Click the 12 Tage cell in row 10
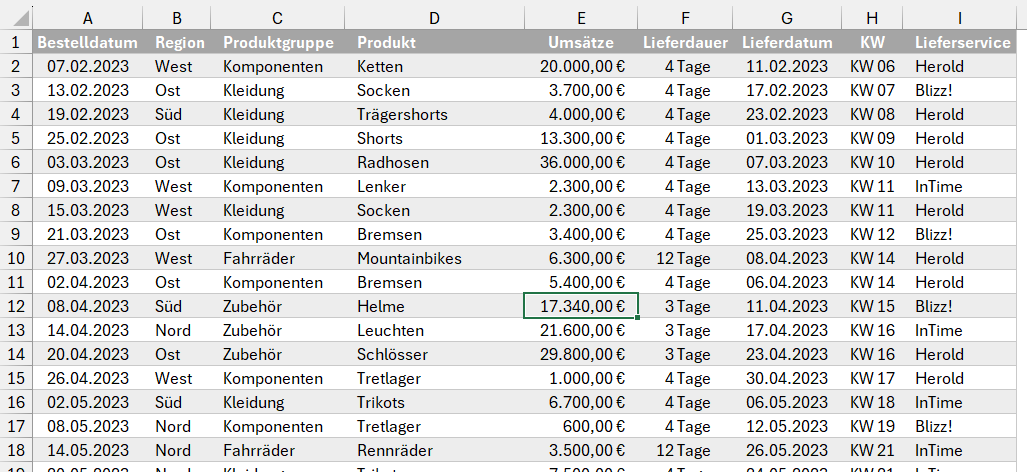Screen dimensions: 1027x472 pyautogui.click(x=686, y=258)
